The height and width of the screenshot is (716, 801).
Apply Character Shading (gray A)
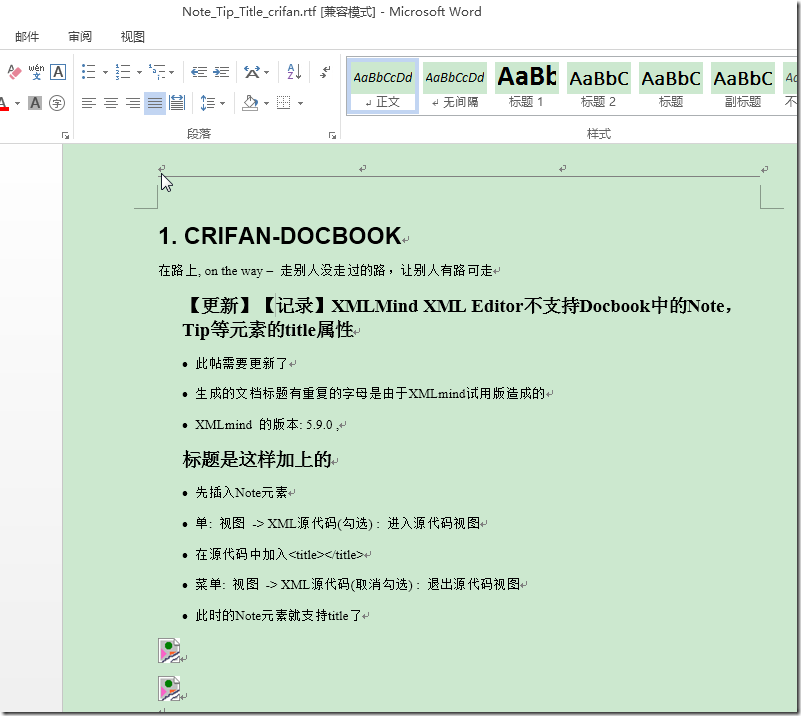(x=35, y=103)
